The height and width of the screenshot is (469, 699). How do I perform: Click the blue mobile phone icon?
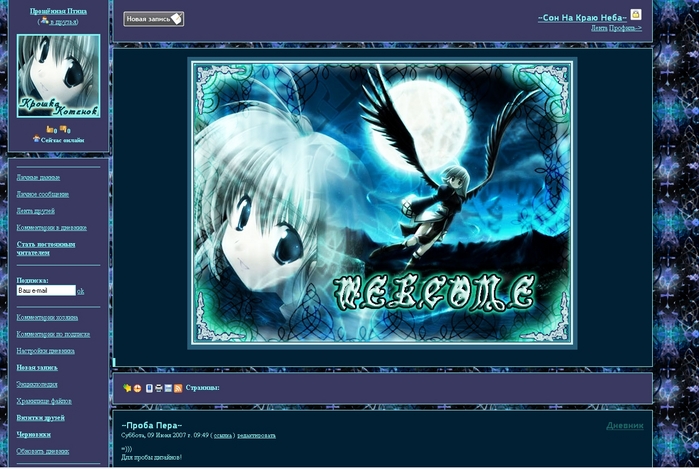click(x=149, y=388)
